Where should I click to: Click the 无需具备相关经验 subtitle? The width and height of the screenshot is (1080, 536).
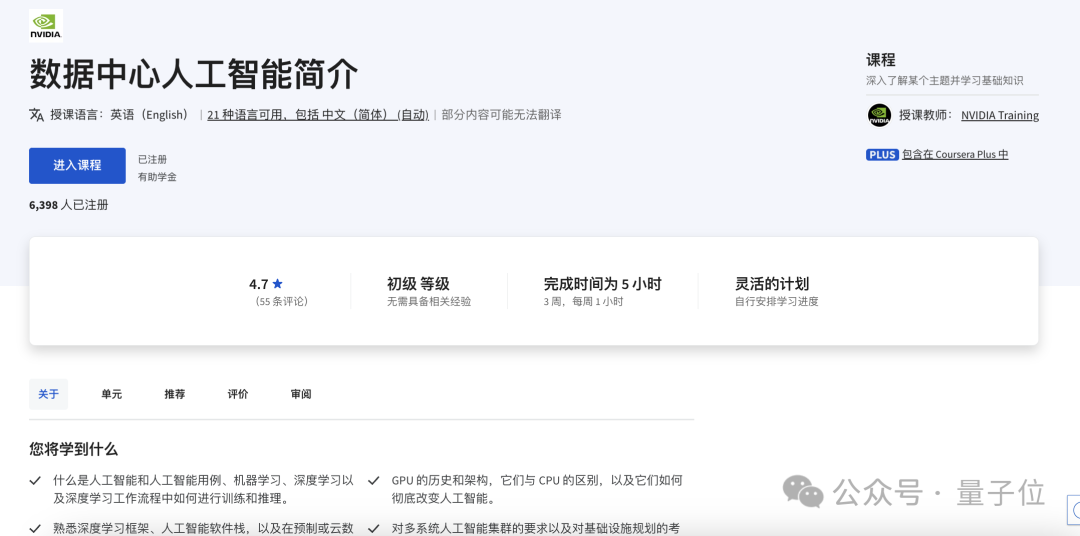(x=429, y=301)
